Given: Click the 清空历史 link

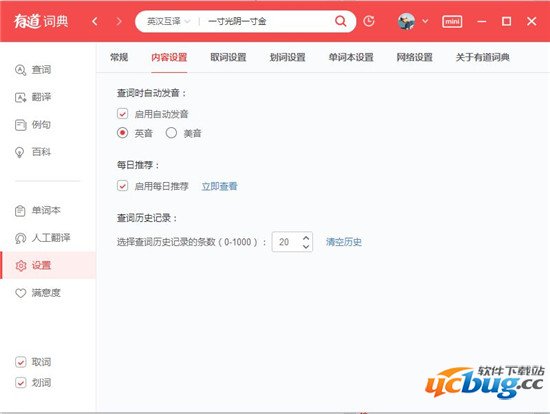Looking at the screenshot, I should click(344, 242).
